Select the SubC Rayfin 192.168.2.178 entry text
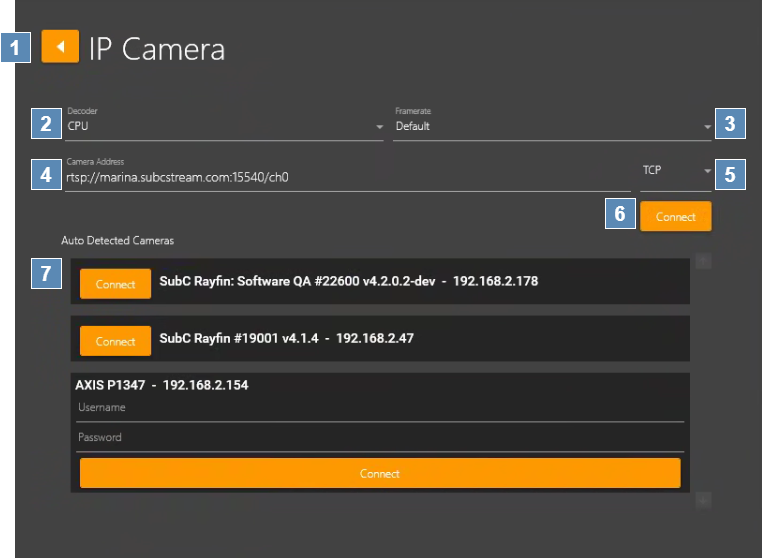The image size is (763, 558). [348, 282]
